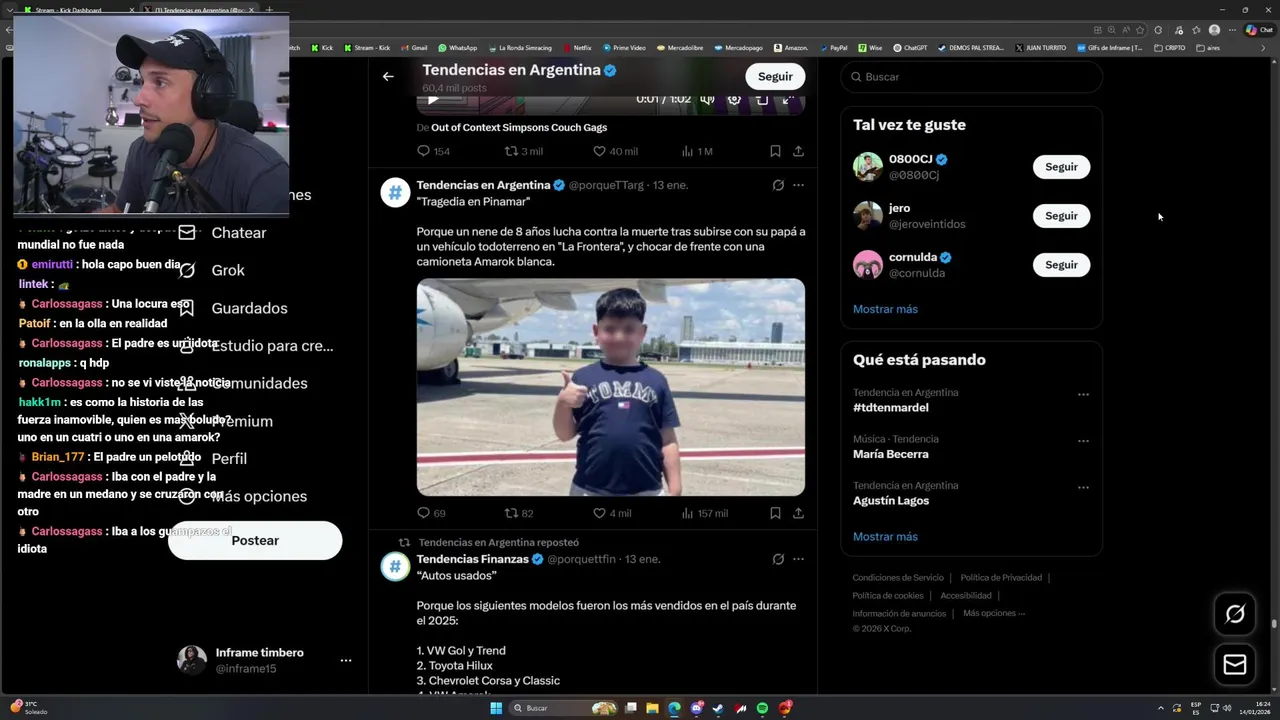Screen dimensions: 1280x720
Task: Reply to the Tragedia en Pinamar post
Action: pyautogui.click(x=424, y=513)
